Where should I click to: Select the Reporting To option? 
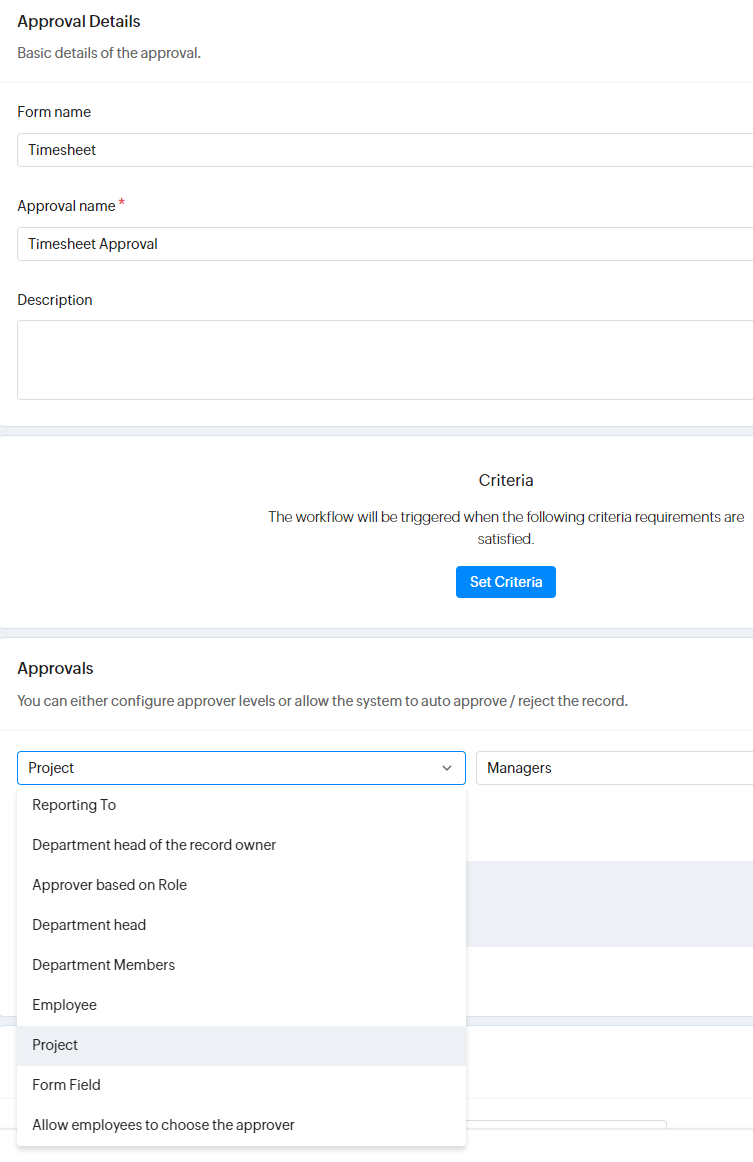click(74, 805)
